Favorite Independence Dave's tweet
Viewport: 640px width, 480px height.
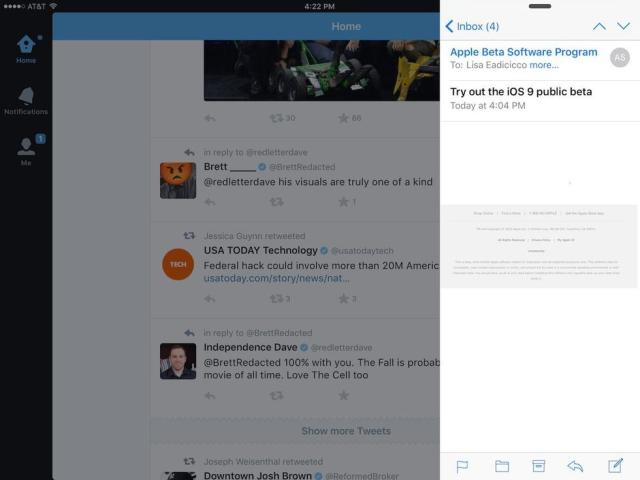tap(344, 396)
